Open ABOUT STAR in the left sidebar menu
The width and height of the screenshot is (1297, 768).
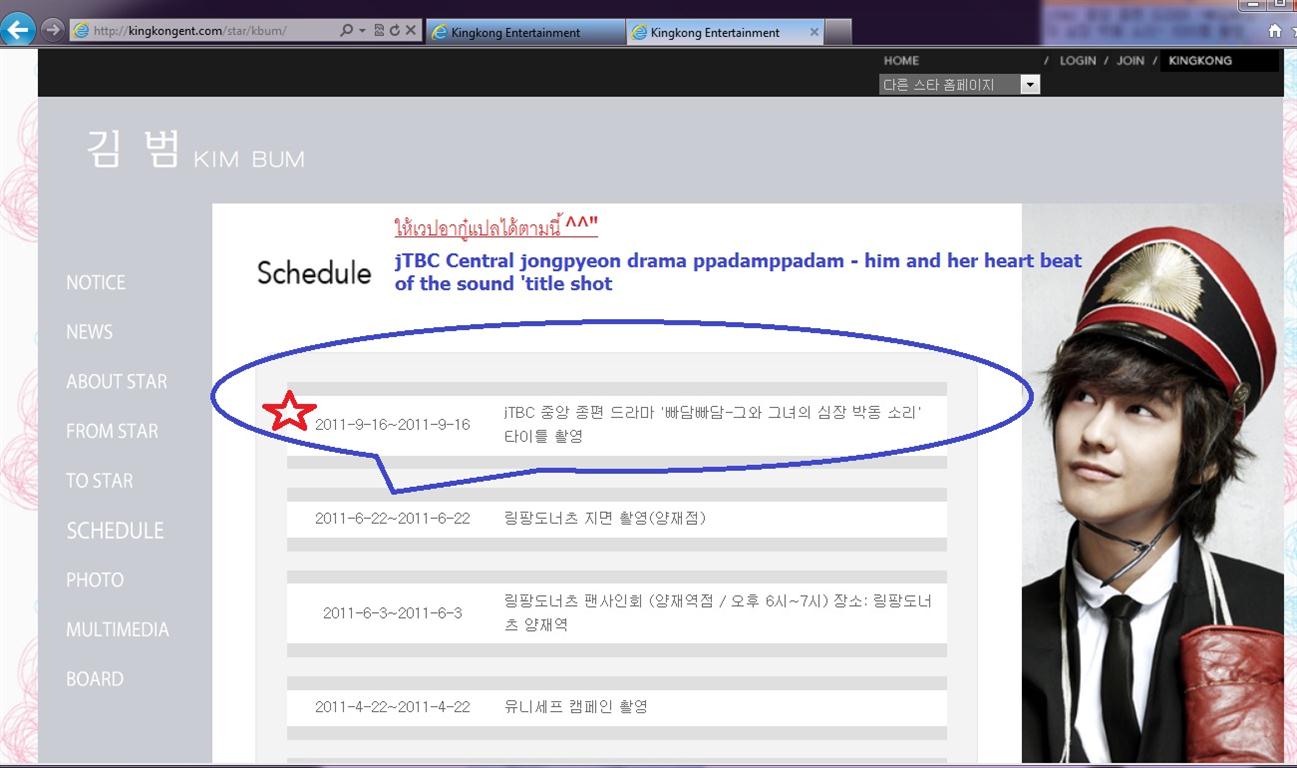pyautogui.click(x=116, y=382)
